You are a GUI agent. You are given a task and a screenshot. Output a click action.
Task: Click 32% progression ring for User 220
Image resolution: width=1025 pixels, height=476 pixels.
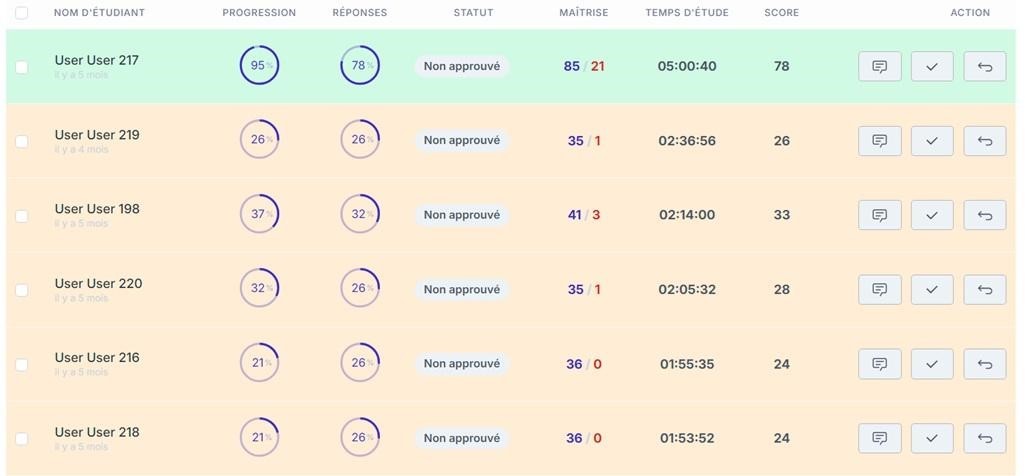[260, 288]
